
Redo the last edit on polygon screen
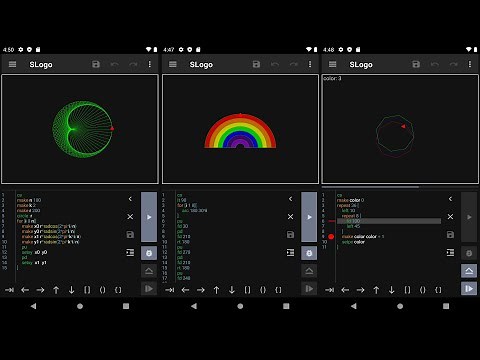(x=454, y=64)
